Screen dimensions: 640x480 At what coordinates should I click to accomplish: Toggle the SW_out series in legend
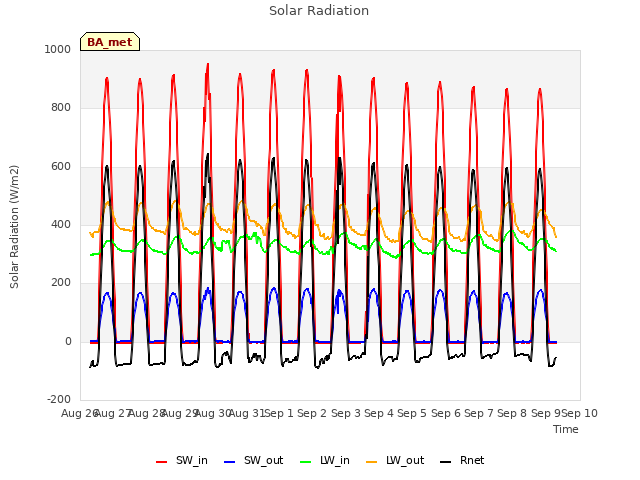click(x=253, y=461)
